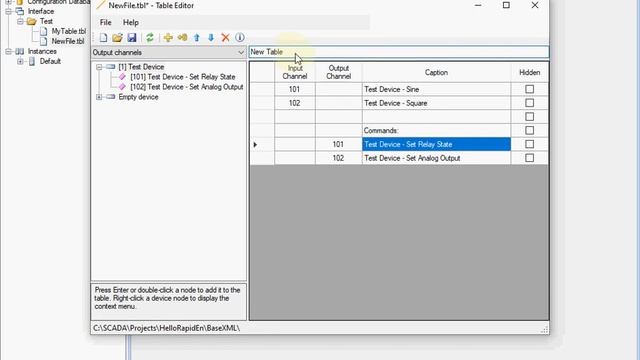The width and height of the screenshot is (640, 360).
Task: Toggle Hidden checkbox for Commands: row
Action: [529, 130]
